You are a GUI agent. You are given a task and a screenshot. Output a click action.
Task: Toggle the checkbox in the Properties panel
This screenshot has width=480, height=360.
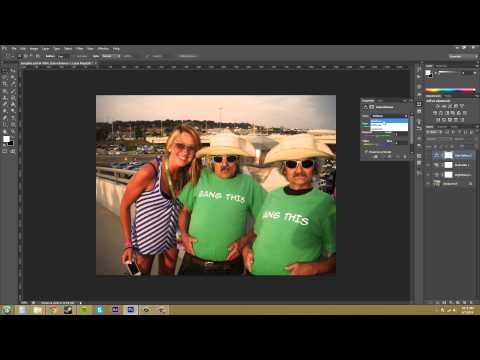click(x=366, y=152)
